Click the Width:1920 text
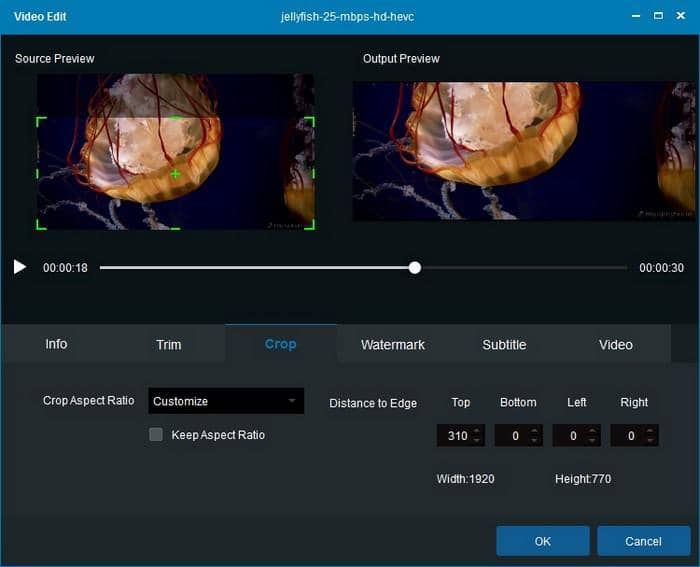Image resolution: width=700 pixels, height=567 pixels. pyautogui.click(x=465, y=479)
